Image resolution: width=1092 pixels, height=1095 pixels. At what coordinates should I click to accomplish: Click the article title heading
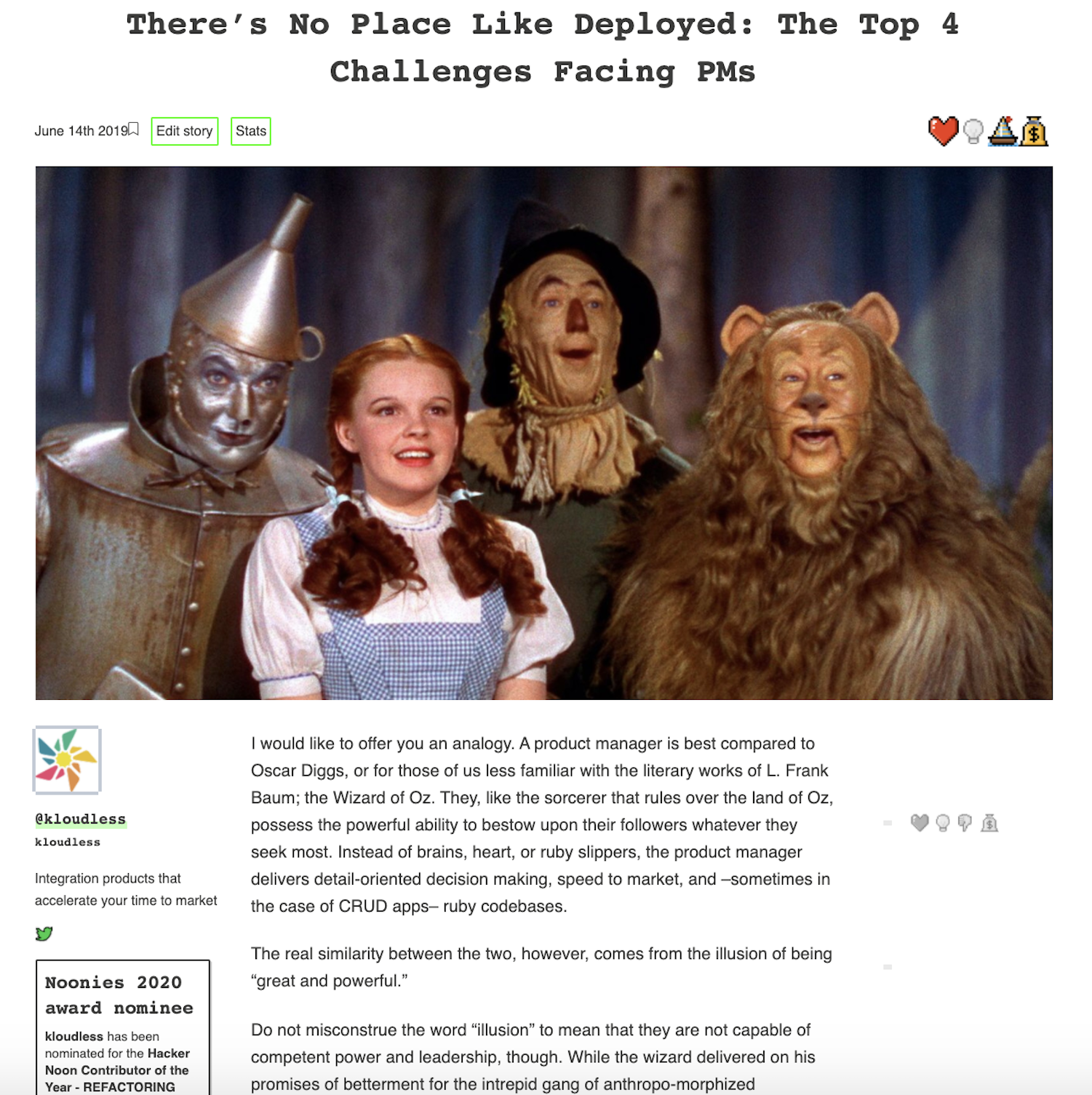click(x=543, y=48)
